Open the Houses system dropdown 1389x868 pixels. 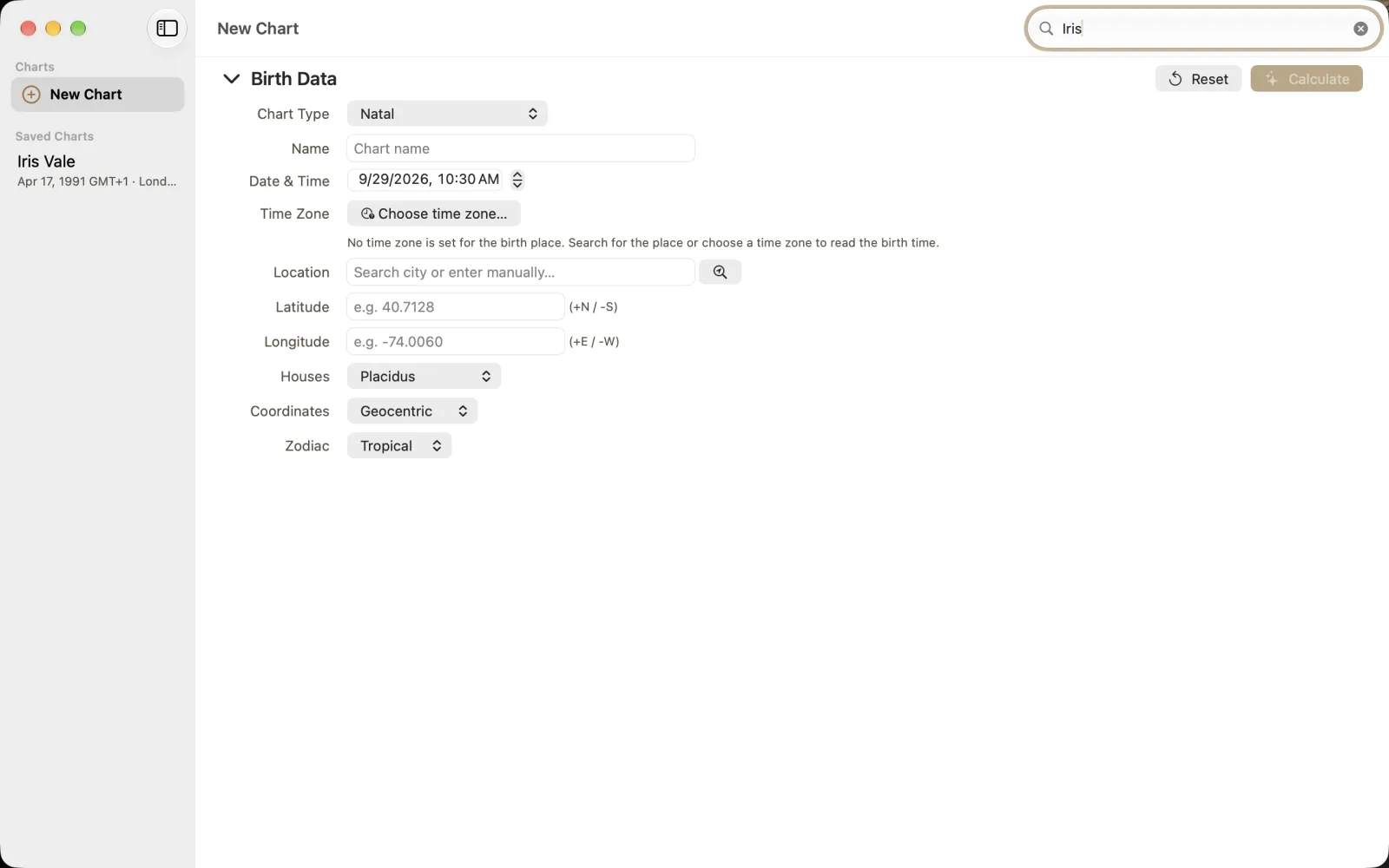coord(424,377)
